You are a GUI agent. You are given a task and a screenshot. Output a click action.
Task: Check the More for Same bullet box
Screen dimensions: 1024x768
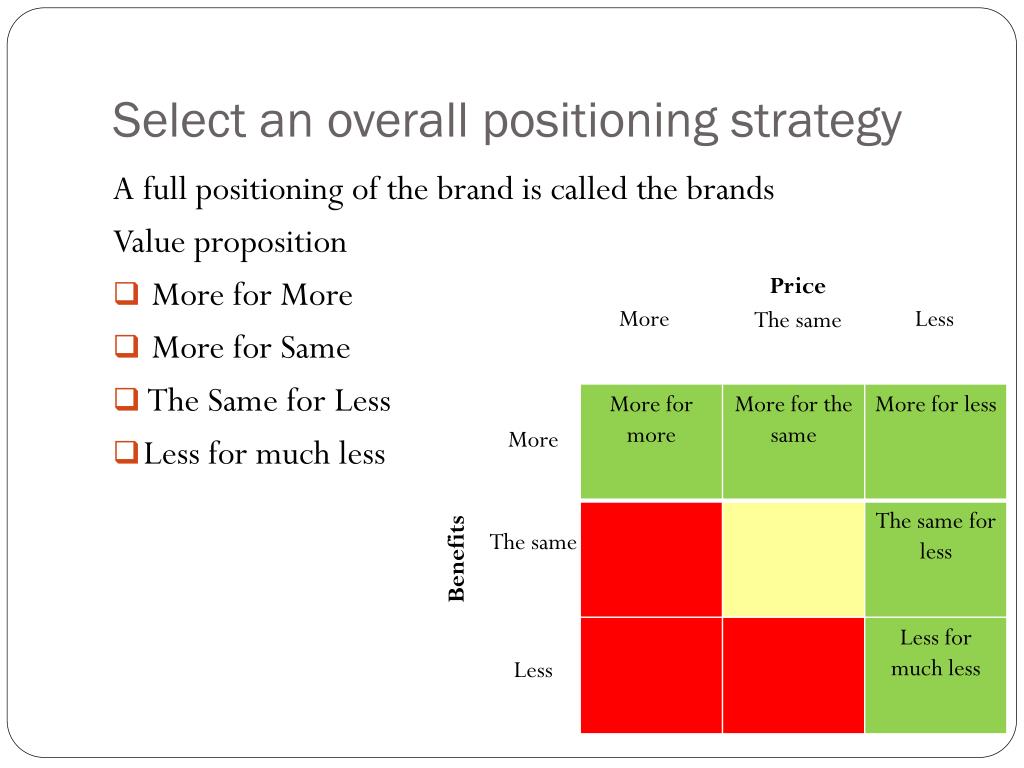pyautogui.click(x=126, y=346)
